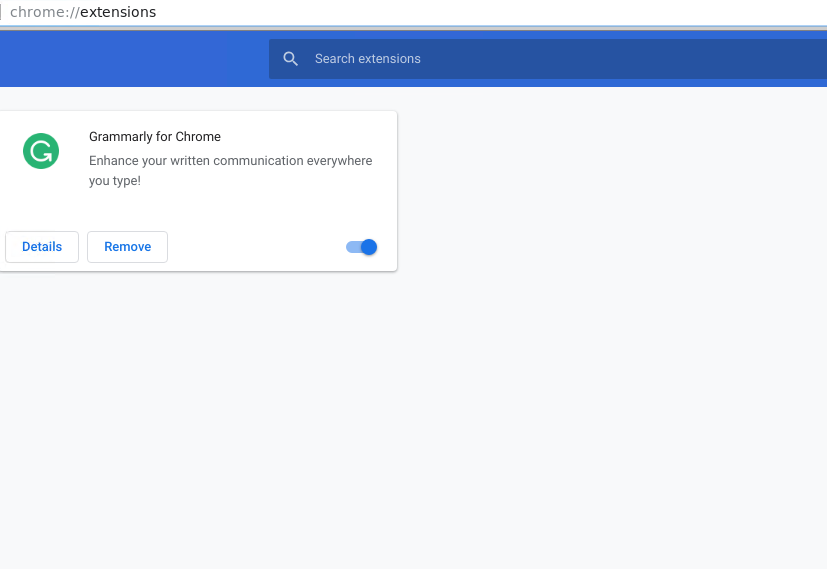827x569 pixels.
Task: Focus the Search extensions field
Action: point(548,59)
